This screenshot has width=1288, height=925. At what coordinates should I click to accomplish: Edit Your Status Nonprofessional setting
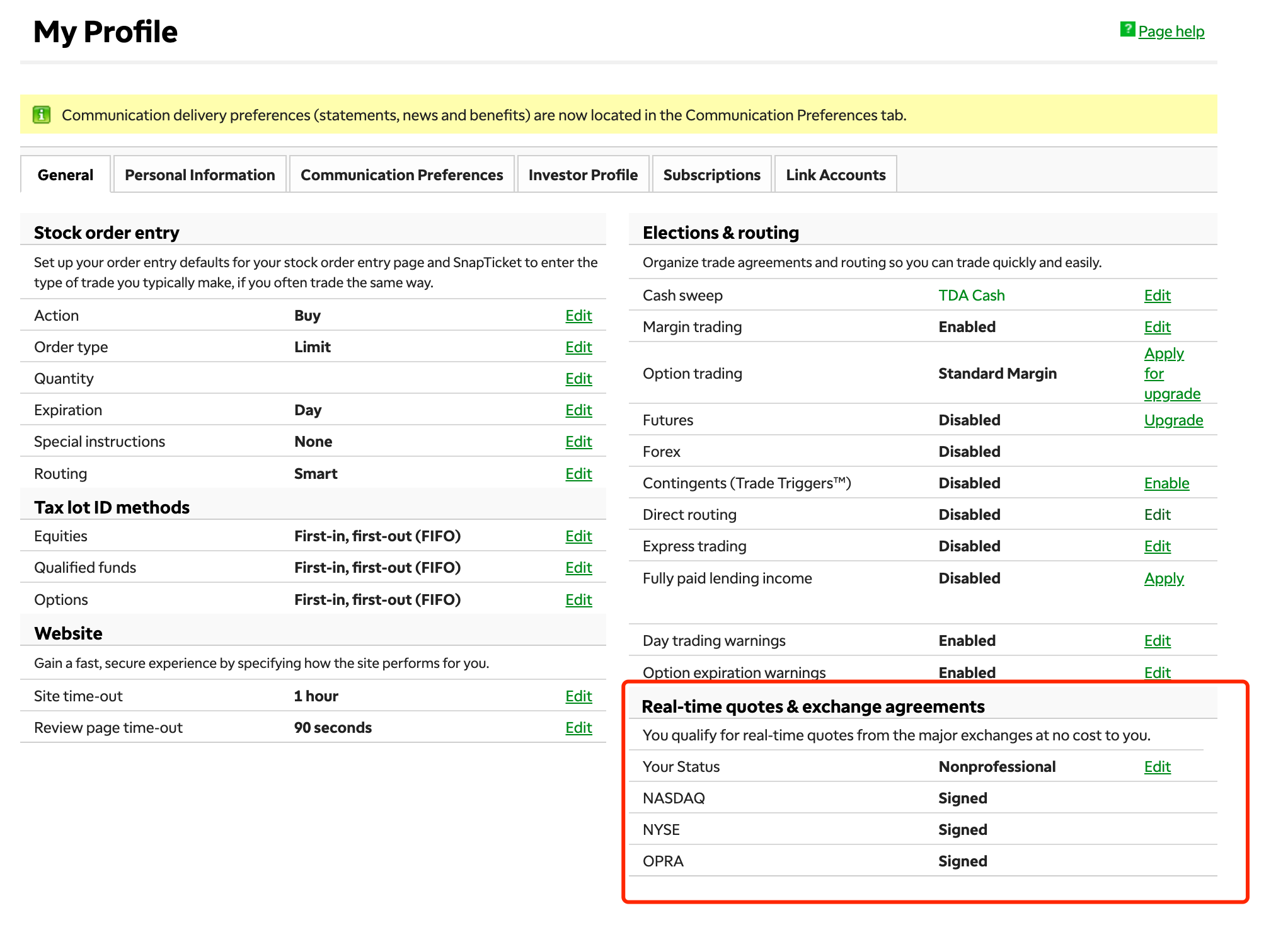click(1158, 767)
